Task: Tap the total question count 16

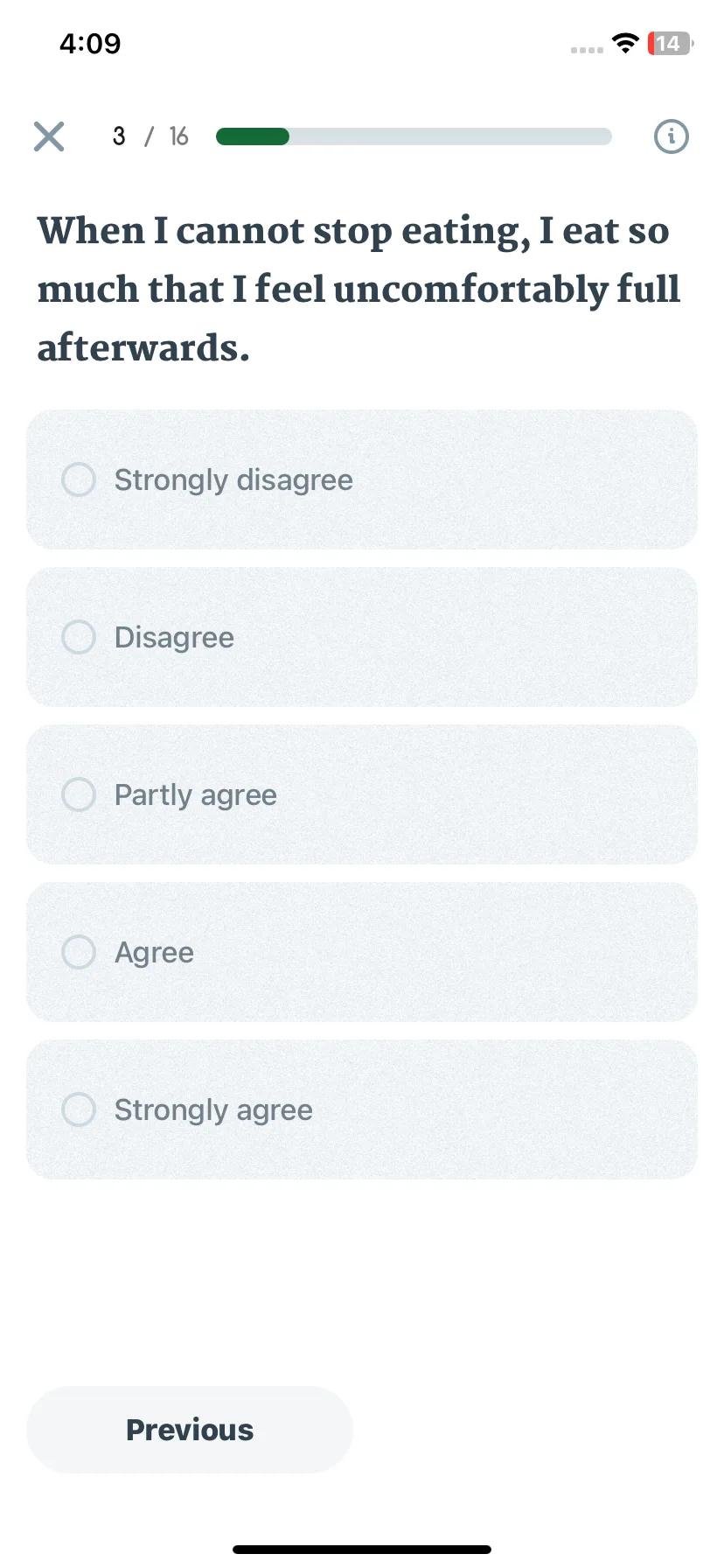Action: 178,136
